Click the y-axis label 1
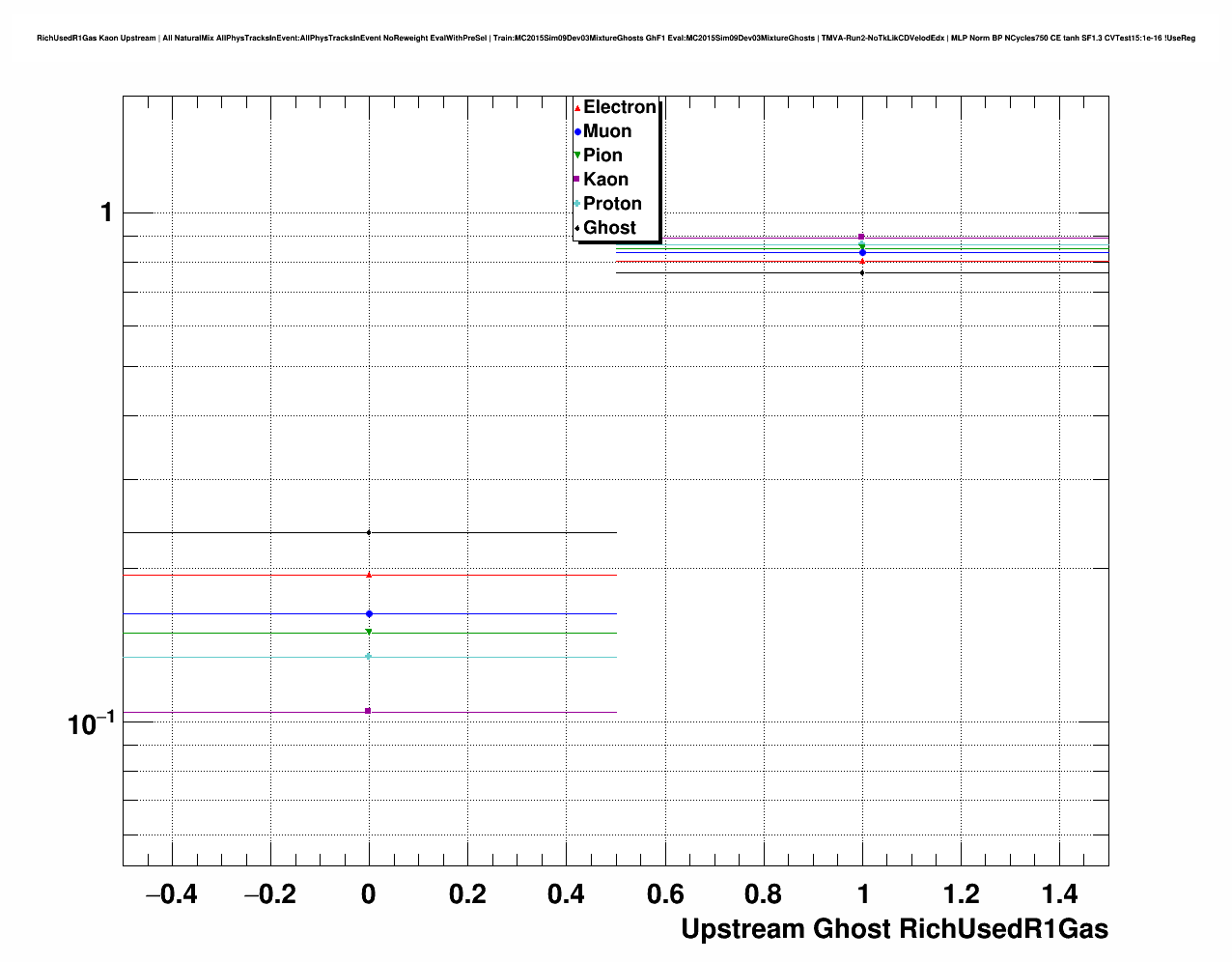 [107, 212]
